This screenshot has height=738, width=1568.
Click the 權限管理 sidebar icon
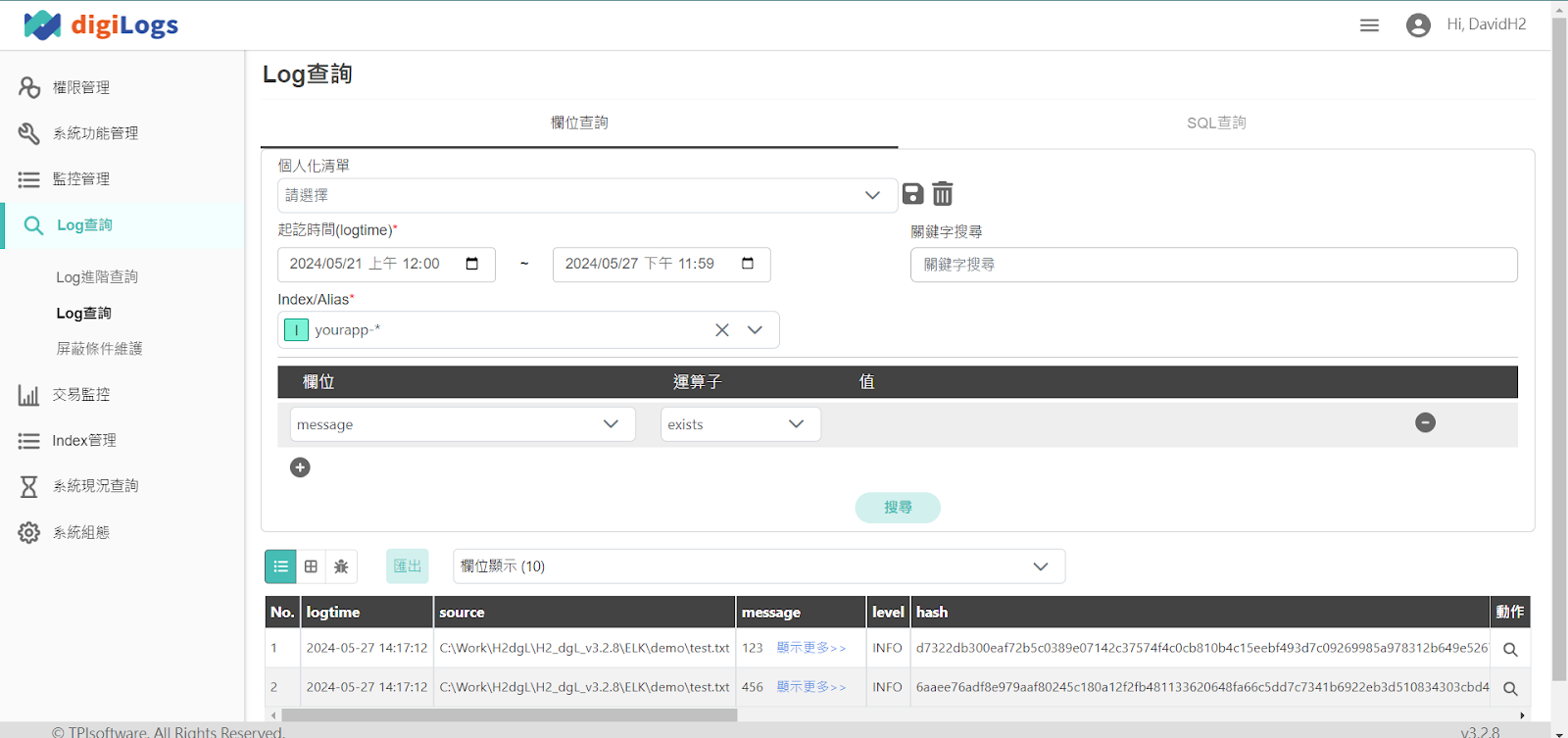click(x=29, y=87)
